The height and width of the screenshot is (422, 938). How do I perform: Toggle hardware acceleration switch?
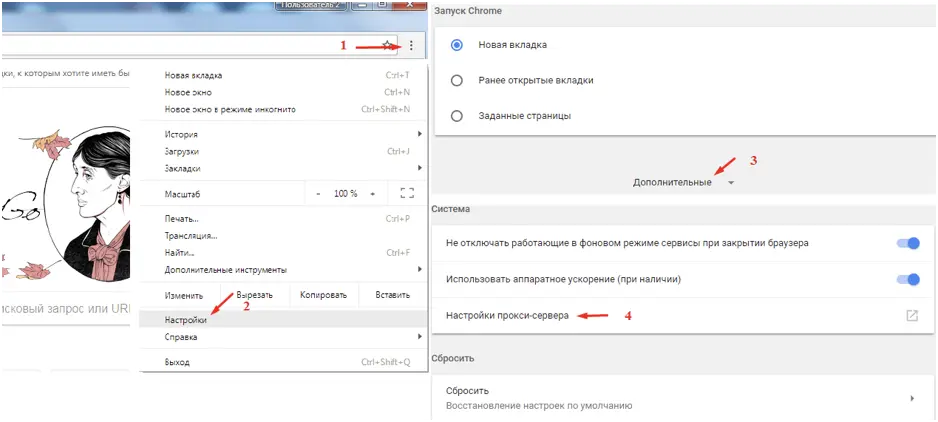(x=907, y=280)
